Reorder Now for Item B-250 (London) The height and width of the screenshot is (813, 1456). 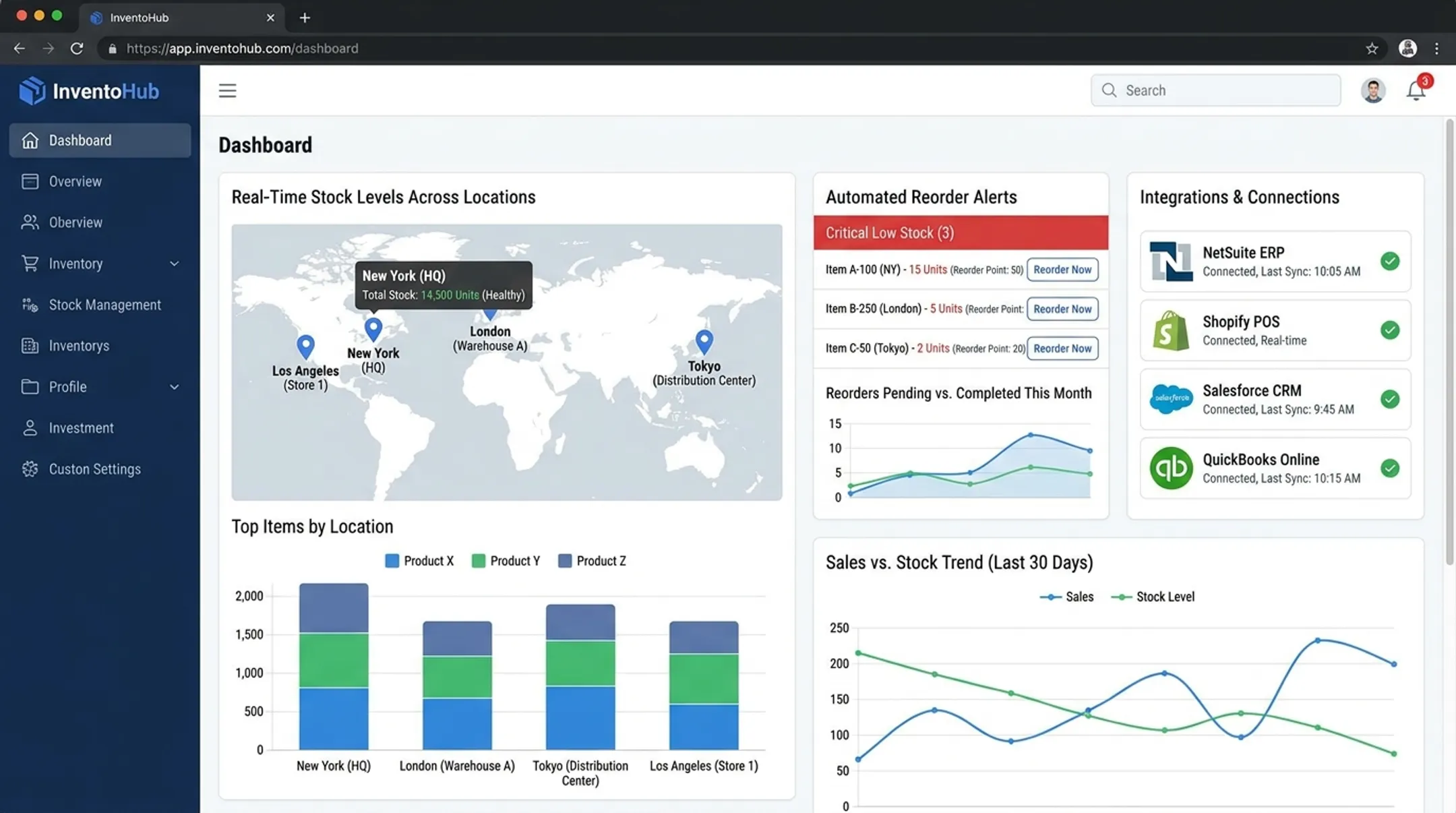pyautogui.click(x=1062, y=309)
